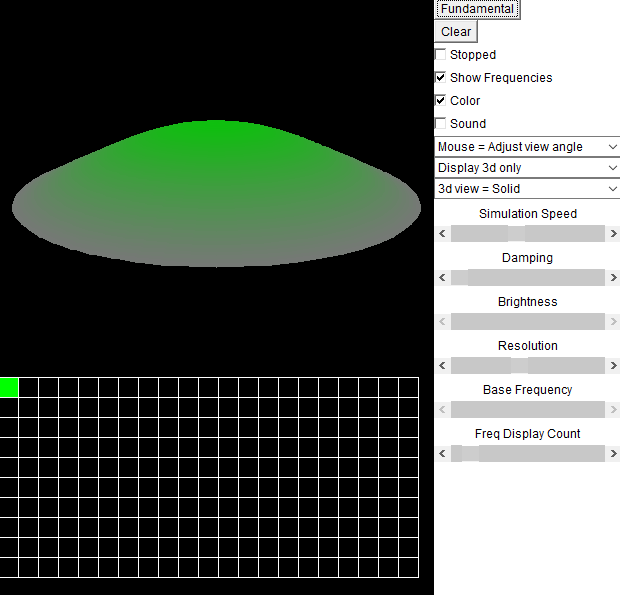Open the Mouse = Adjust view angle dropdown
620x595 pixels.
(527, 147)
